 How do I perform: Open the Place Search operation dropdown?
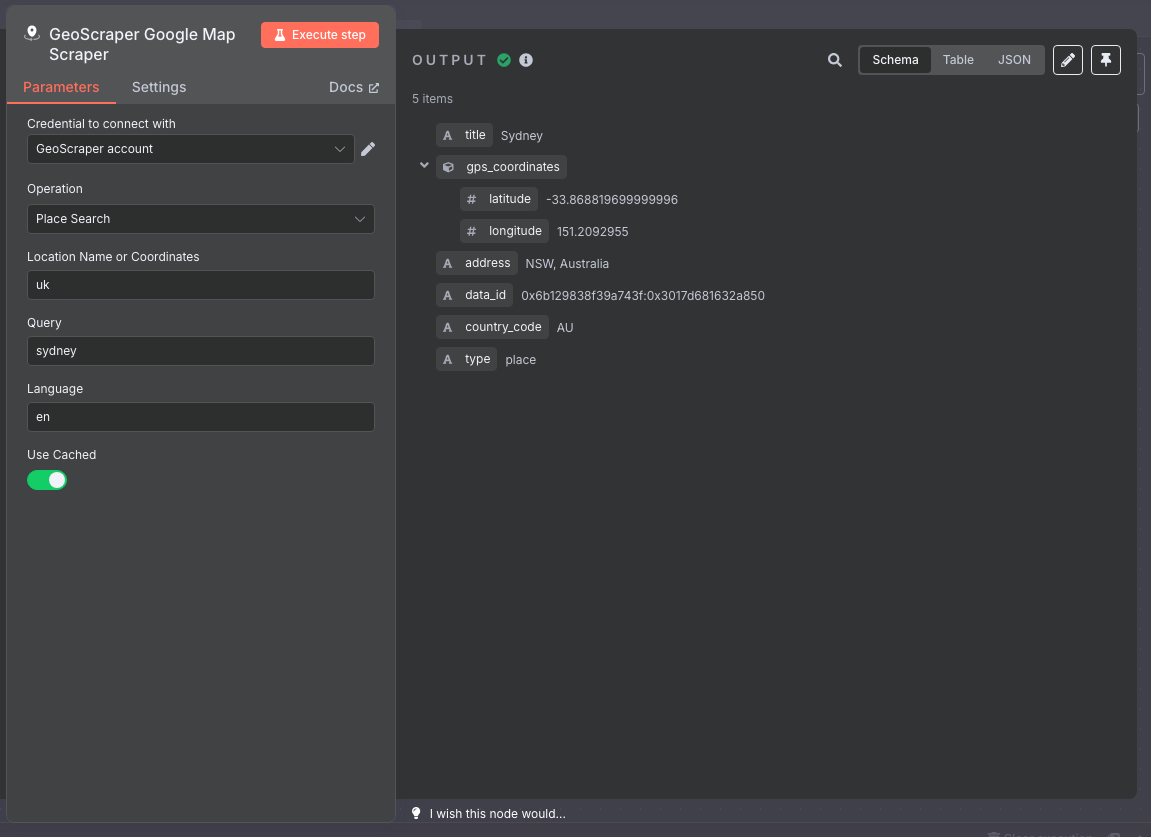tap(200, 219)
